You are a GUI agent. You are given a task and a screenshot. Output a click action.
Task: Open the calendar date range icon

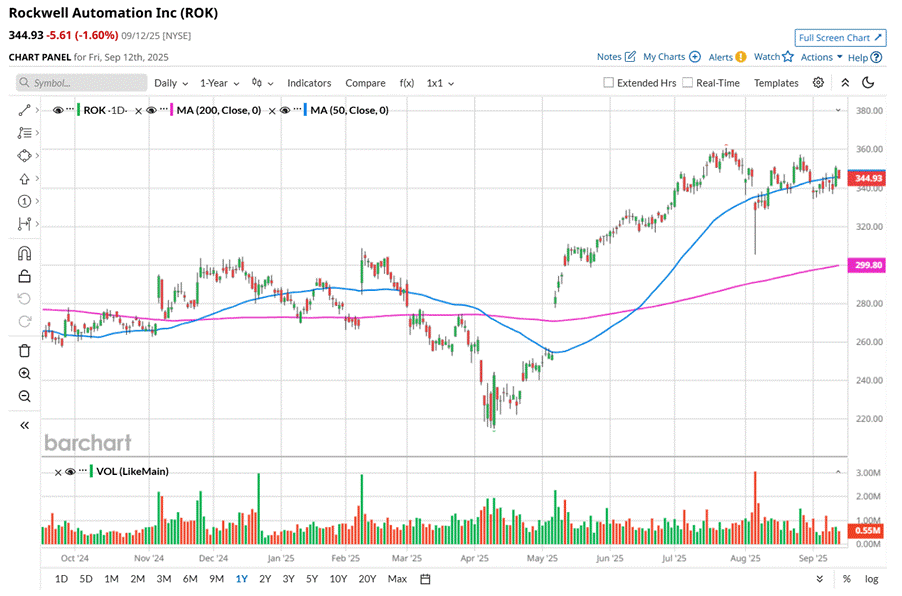(425, 579)
